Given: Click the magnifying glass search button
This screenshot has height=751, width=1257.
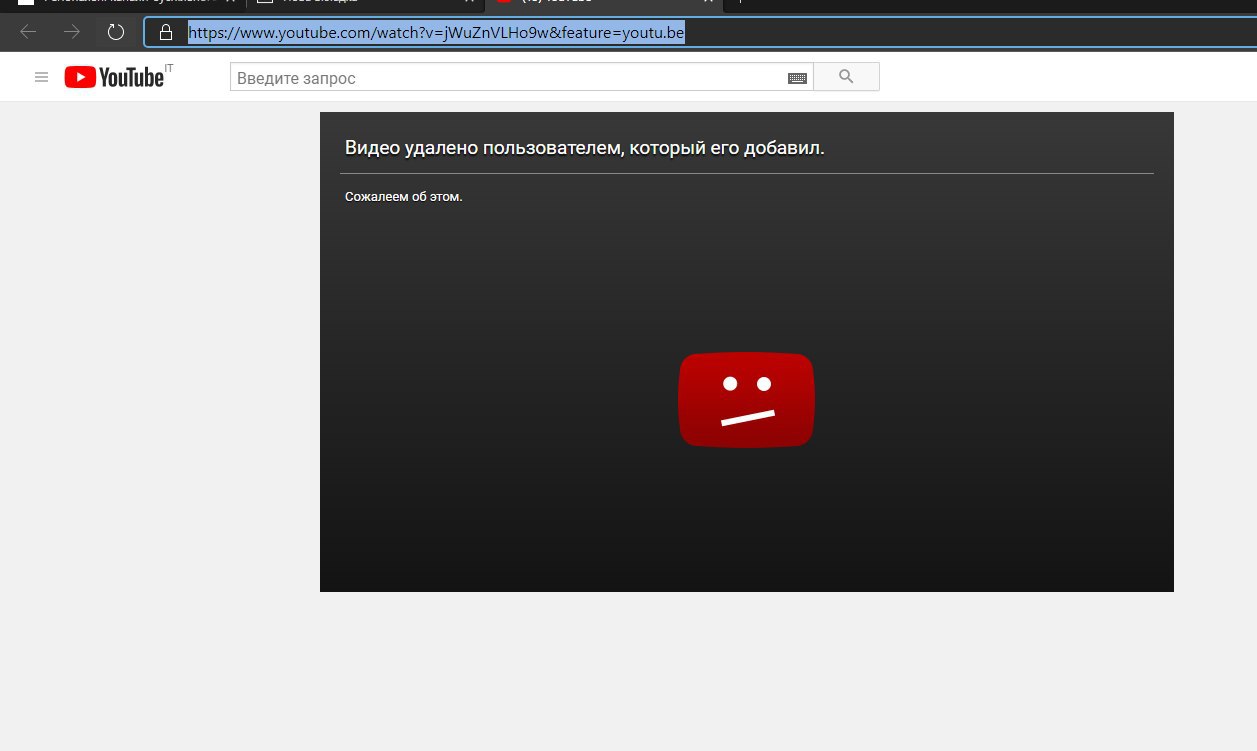Looking at the screenshot, I should 846,77.
